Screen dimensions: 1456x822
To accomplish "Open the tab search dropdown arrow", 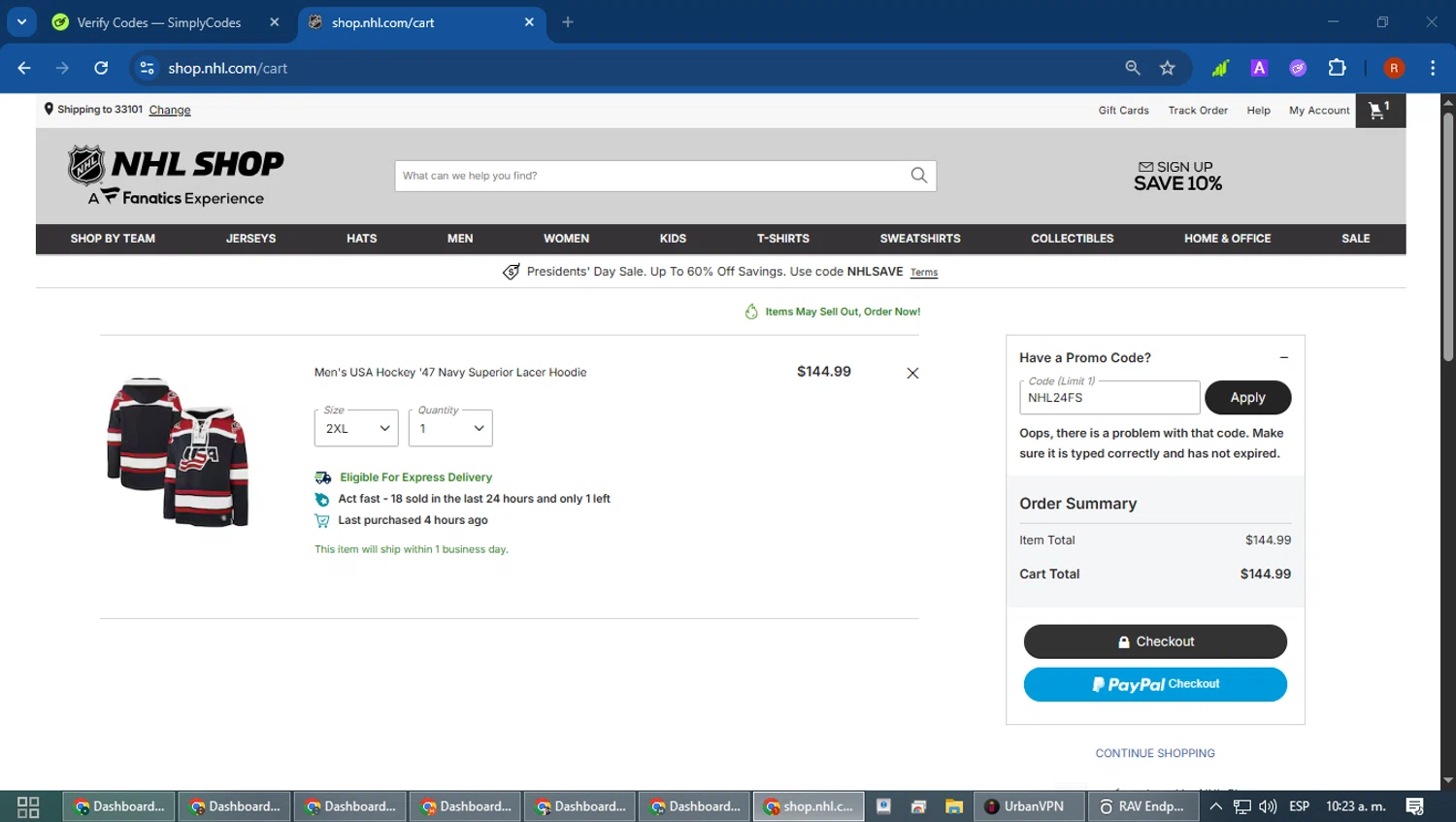I will [21, 21].
